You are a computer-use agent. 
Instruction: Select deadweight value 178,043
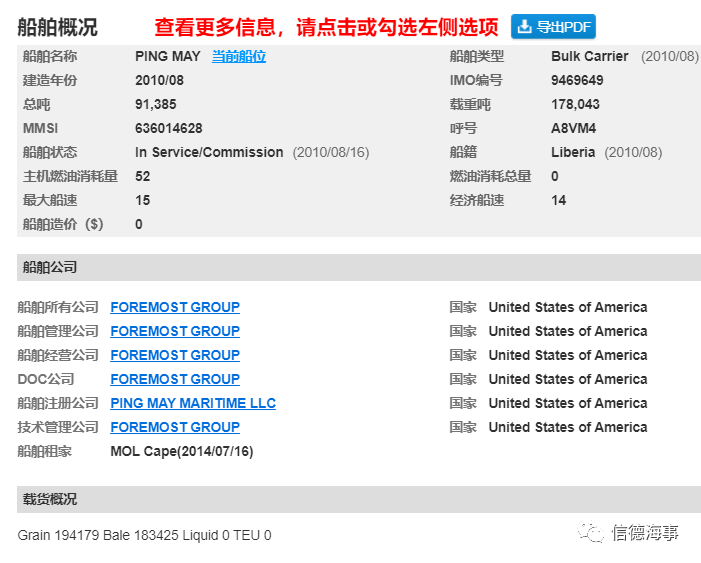point(575,105)
